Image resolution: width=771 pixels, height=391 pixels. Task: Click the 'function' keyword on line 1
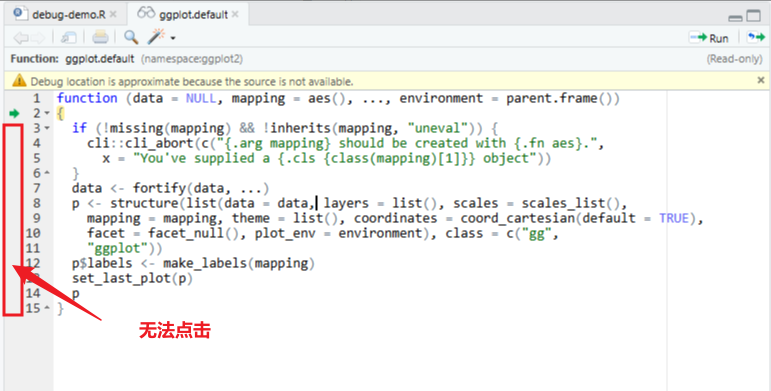(x=87, y=98)
